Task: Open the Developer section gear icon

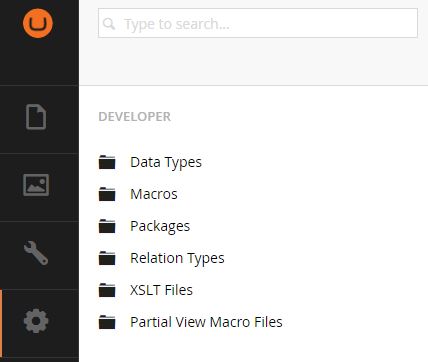Action: click(36, 321)
